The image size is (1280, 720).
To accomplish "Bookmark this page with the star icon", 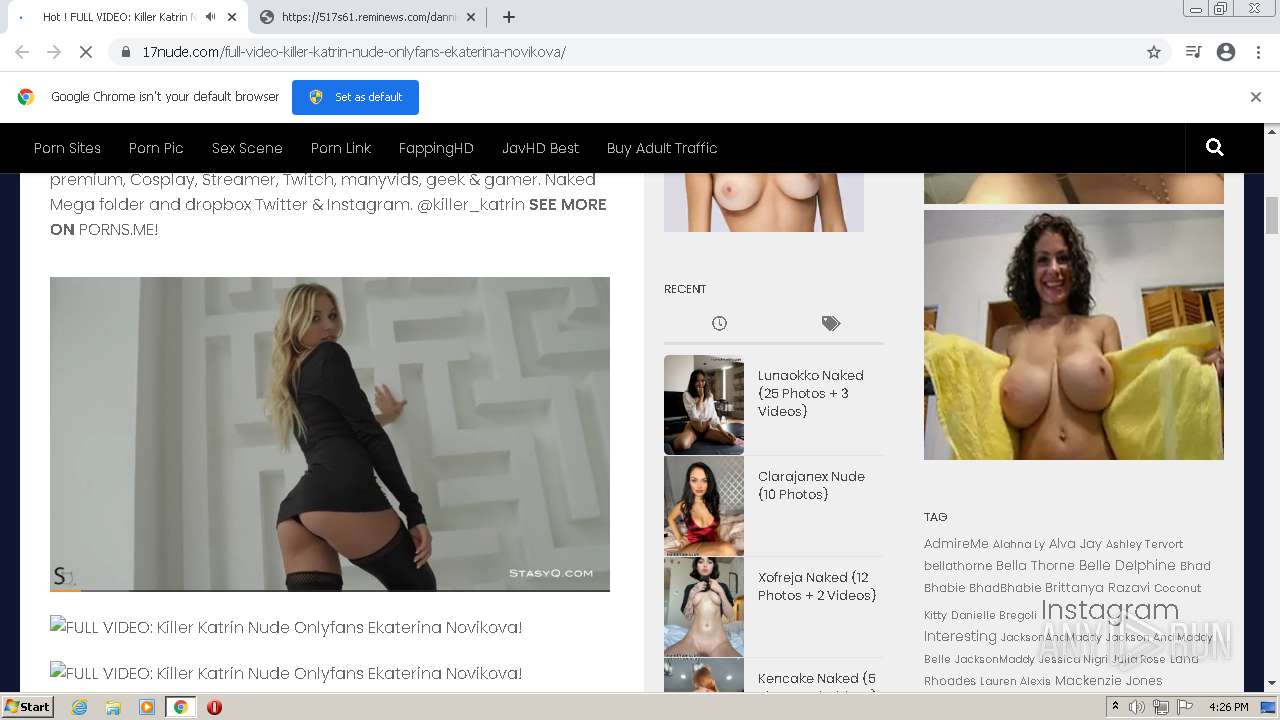I will (x=1154, y=52).
